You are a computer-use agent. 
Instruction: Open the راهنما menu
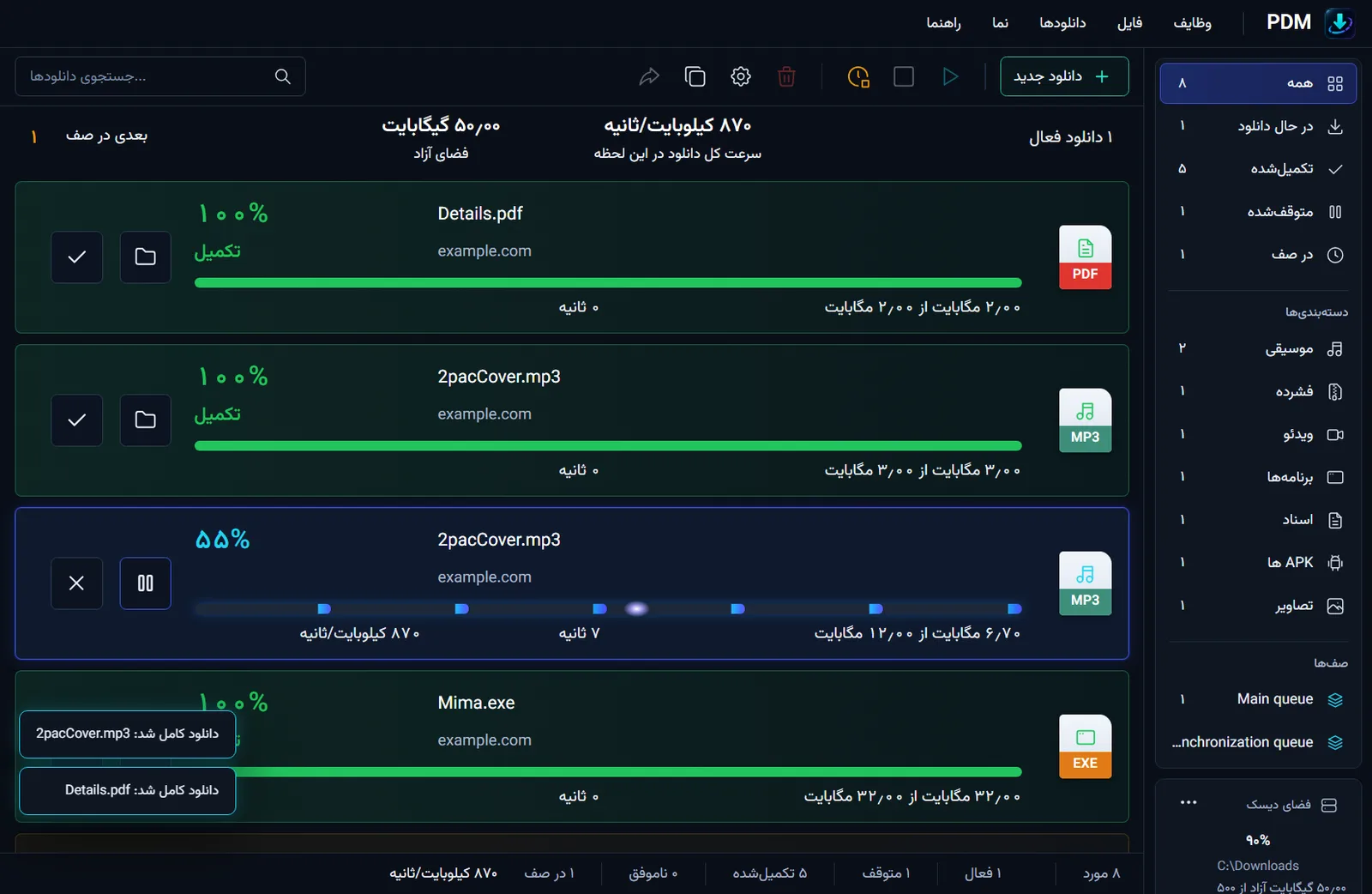click(x=943, y=23)
